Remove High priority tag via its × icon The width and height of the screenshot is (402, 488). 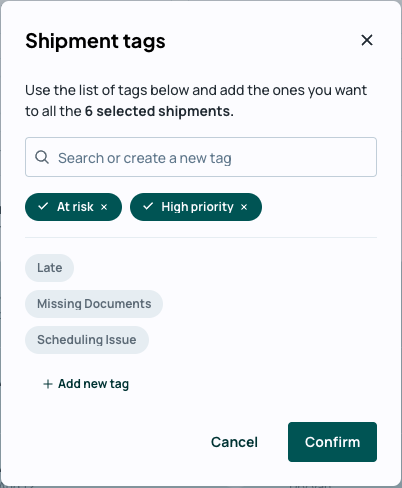(244, 207)
